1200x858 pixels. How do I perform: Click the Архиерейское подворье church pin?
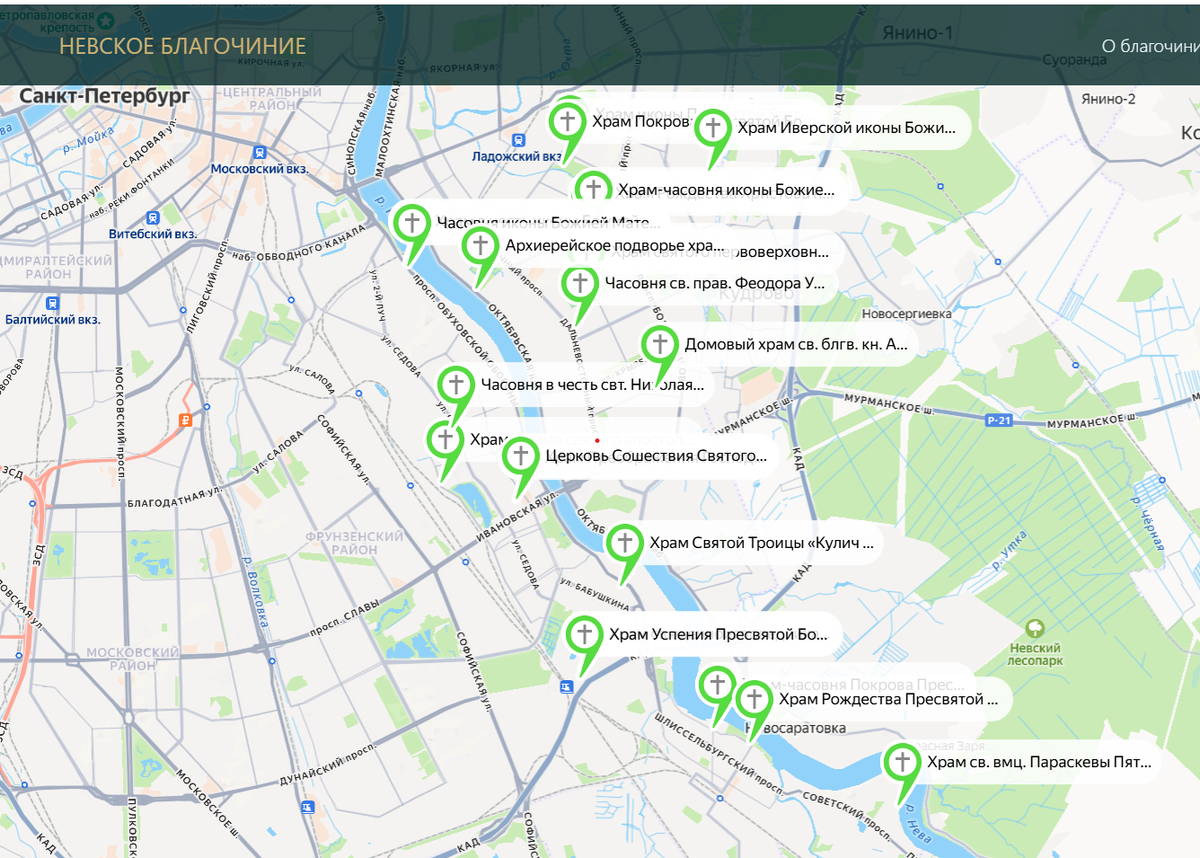480,245
